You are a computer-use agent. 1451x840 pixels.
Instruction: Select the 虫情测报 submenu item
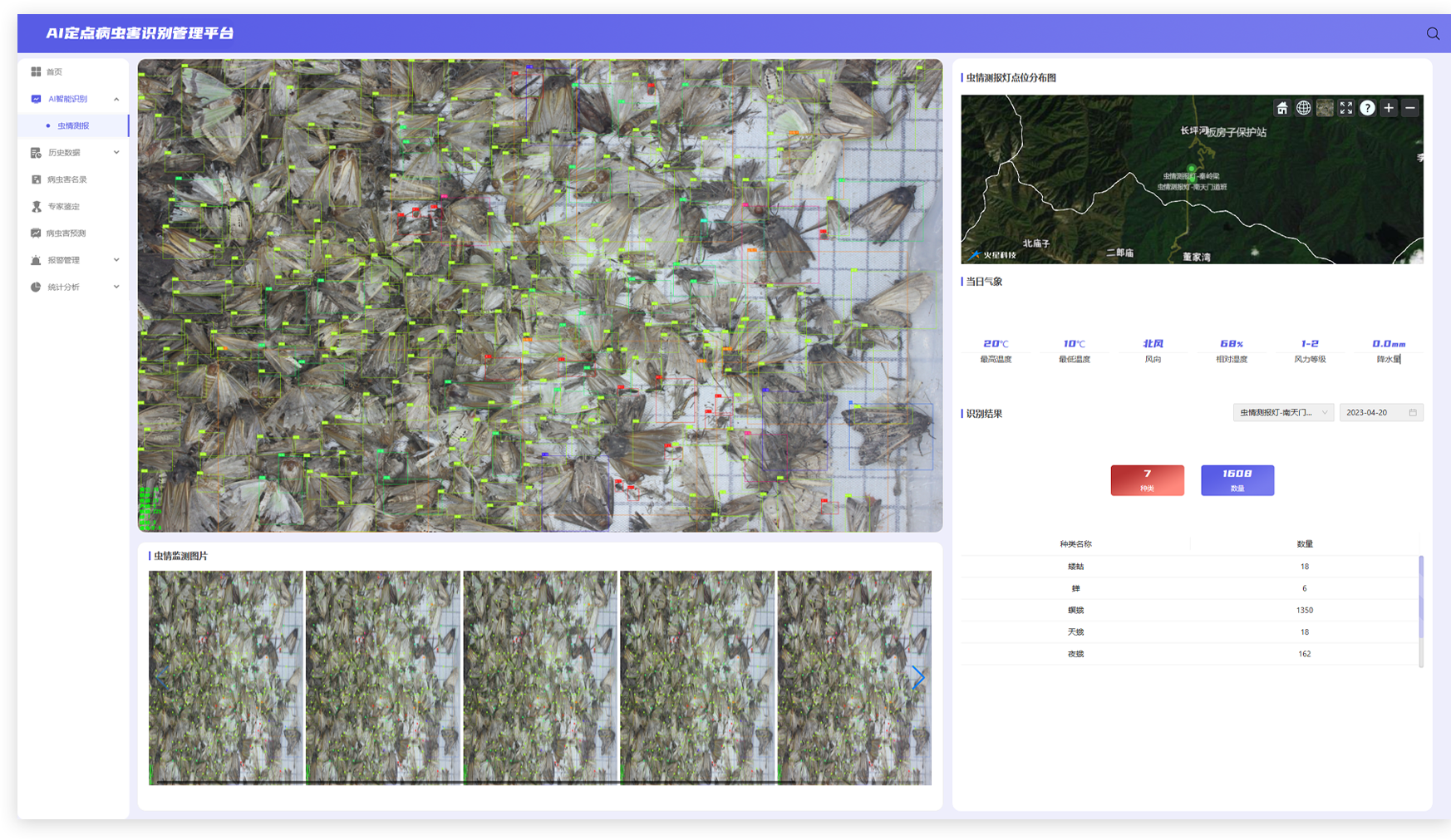[x=73, y=126]
